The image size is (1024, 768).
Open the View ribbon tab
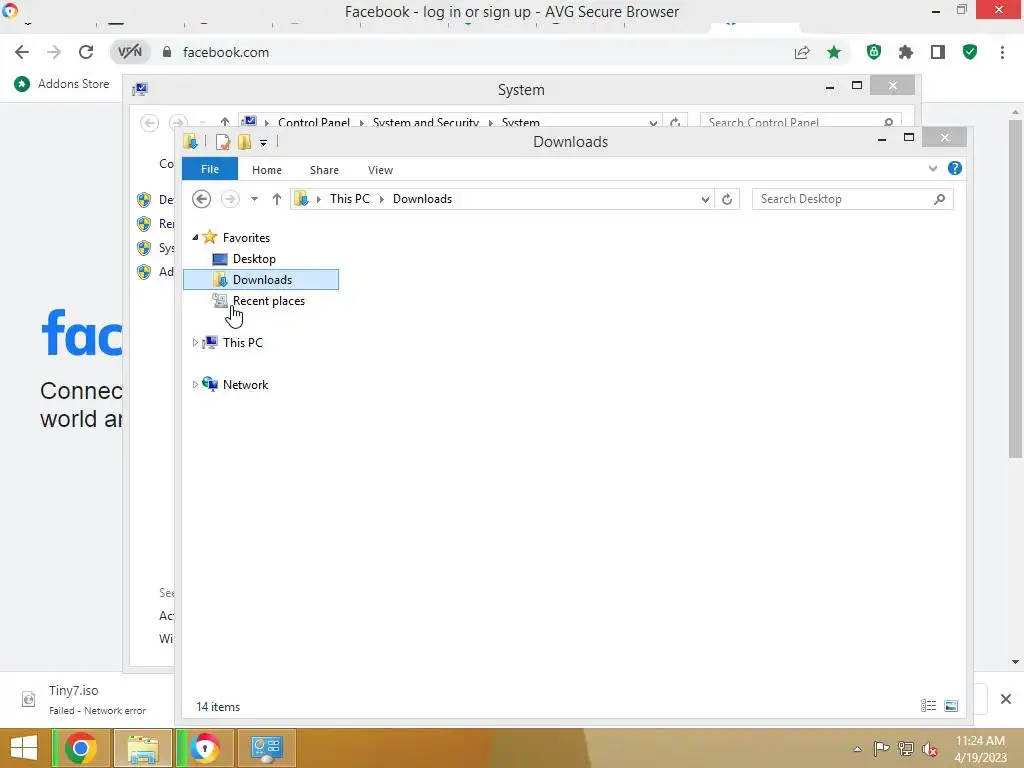380,170
